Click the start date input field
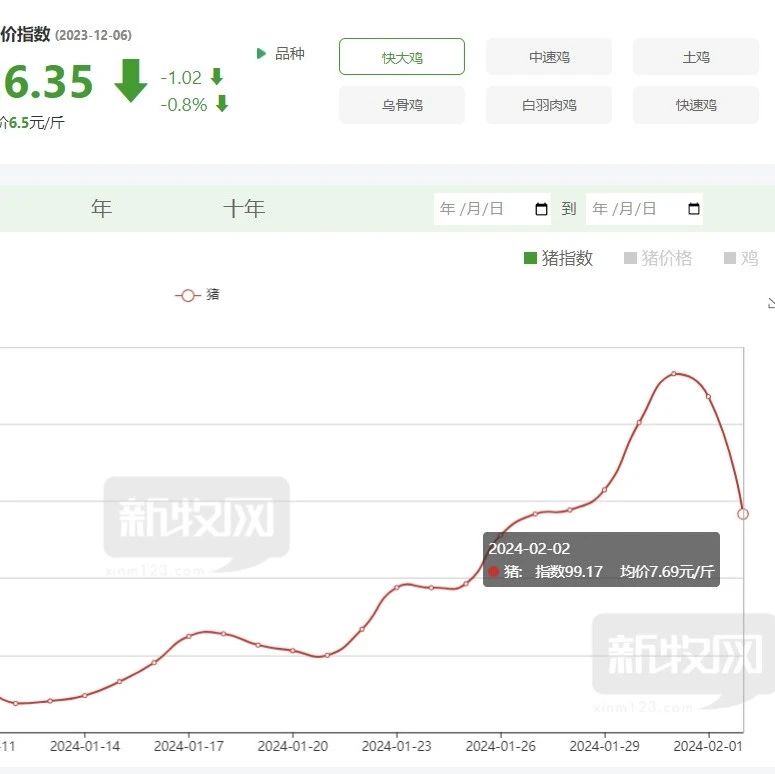This screenshot has width=775, height=774. pyautogui.click(x=492, y=209)
